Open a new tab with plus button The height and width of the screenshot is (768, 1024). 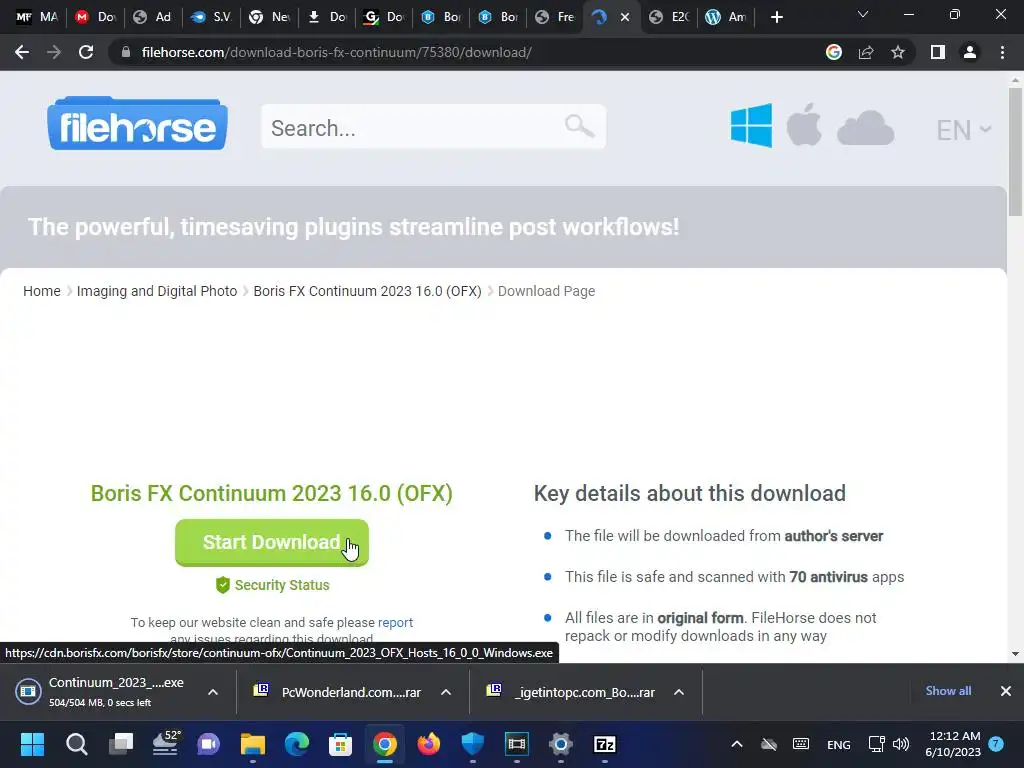[x=776, y=17]
